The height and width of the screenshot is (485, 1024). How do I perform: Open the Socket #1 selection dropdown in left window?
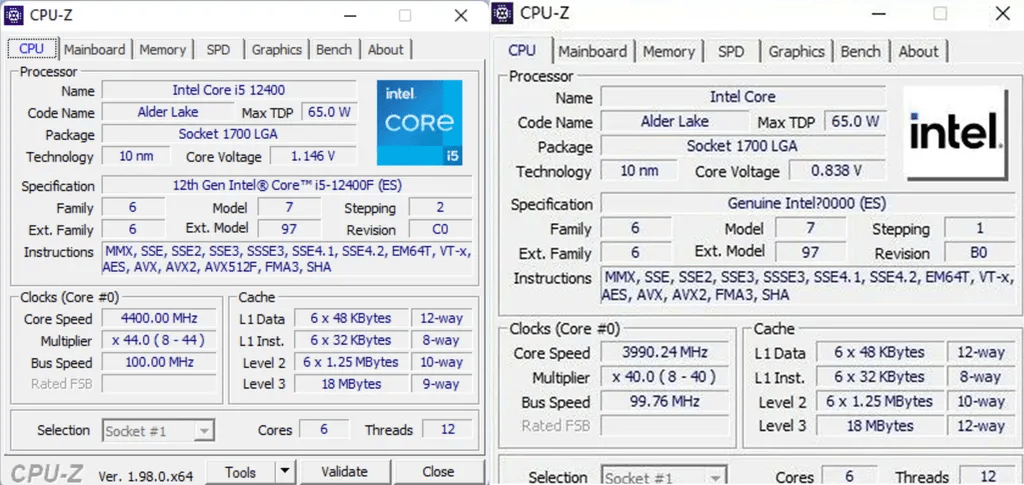(158, 431)
